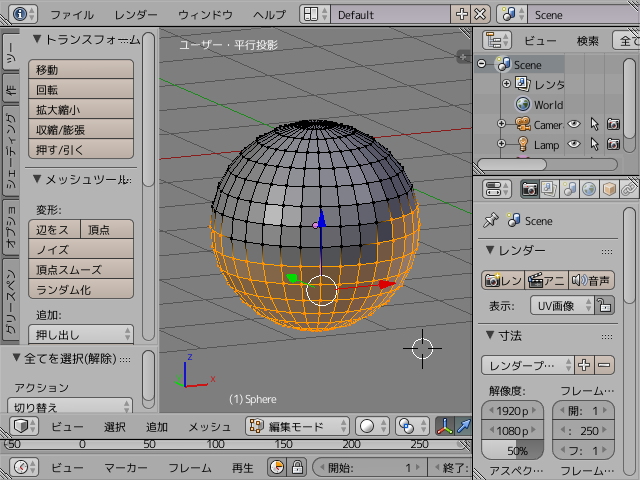Switch to Constraints properties tab
Viewport: 640px width, 480px height.
click(629, 189)
